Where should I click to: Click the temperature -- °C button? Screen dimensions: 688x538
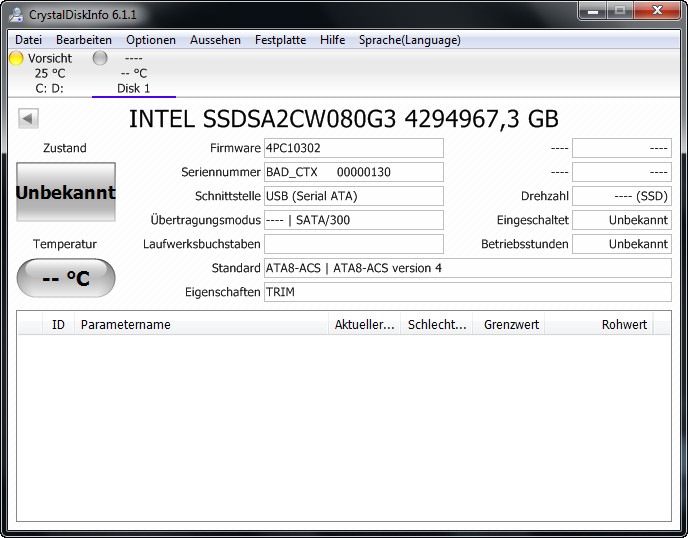click(x=66, y=278)
